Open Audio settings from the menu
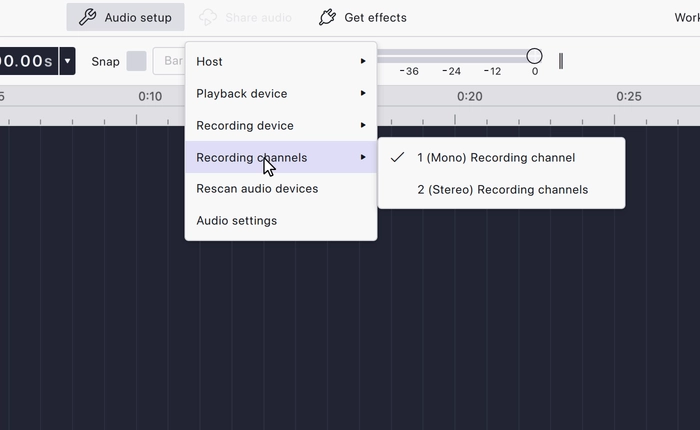The width and height of the screenshot is (700, 430). pyautogui.click(x=281, y=221)
